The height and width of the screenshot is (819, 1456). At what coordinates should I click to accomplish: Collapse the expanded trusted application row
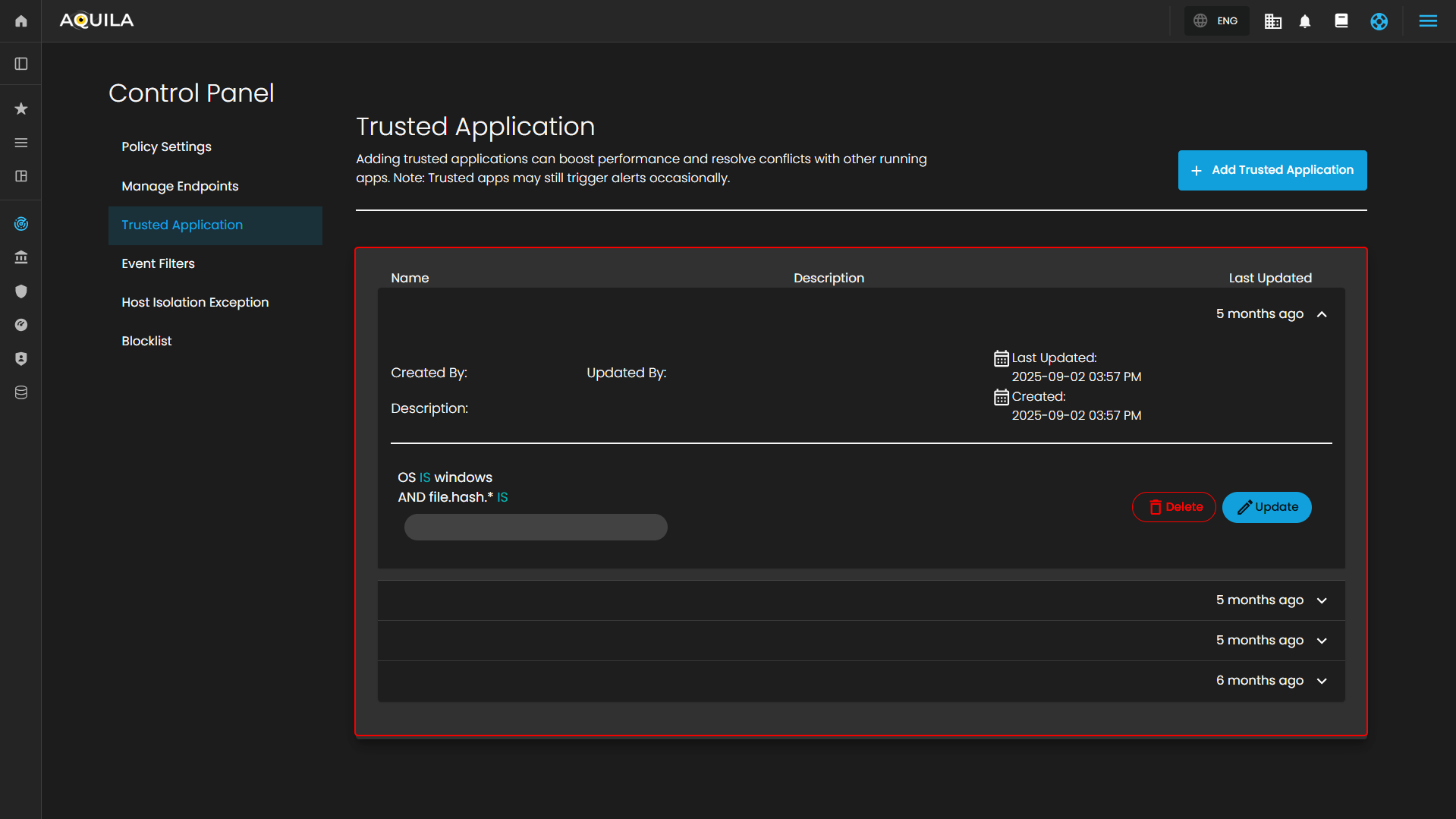(x=1322, y=314)
